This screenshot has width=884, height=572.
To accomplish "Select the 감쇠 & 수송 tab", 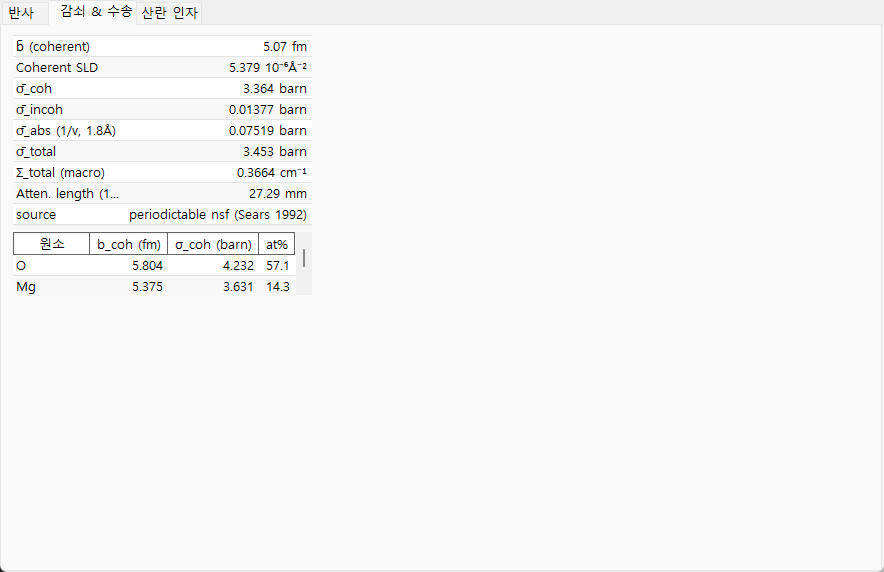I will point(95,12).
